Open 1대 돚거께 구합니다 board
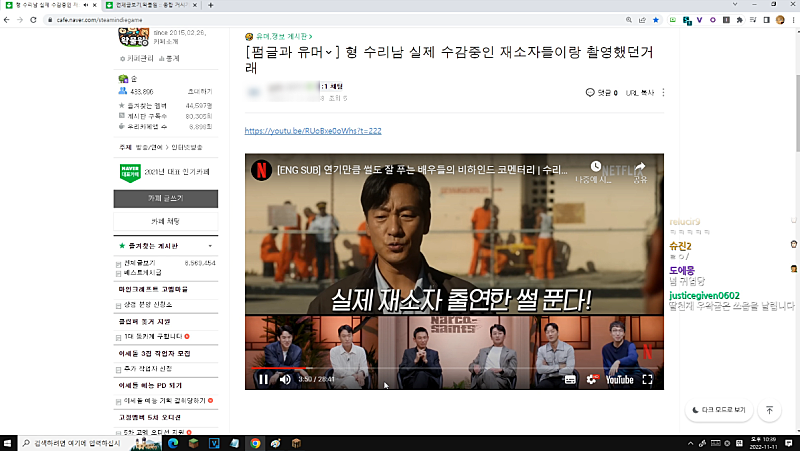 point(153,336)
